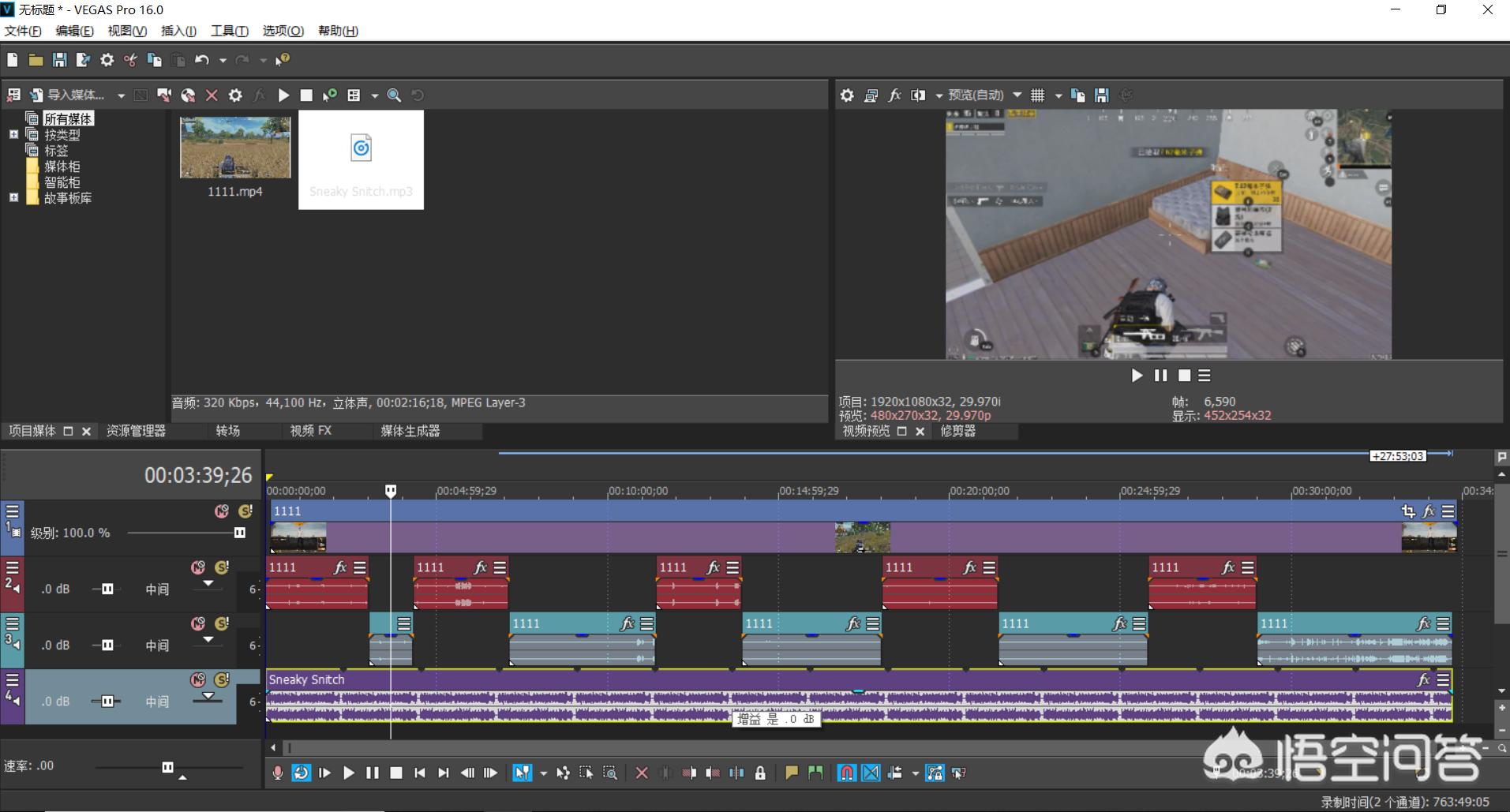Image resolution: width=1510 pixels, height=812 pixels.
Task: Insert a marker with the yellow flag icon
Action: point(791,773)
